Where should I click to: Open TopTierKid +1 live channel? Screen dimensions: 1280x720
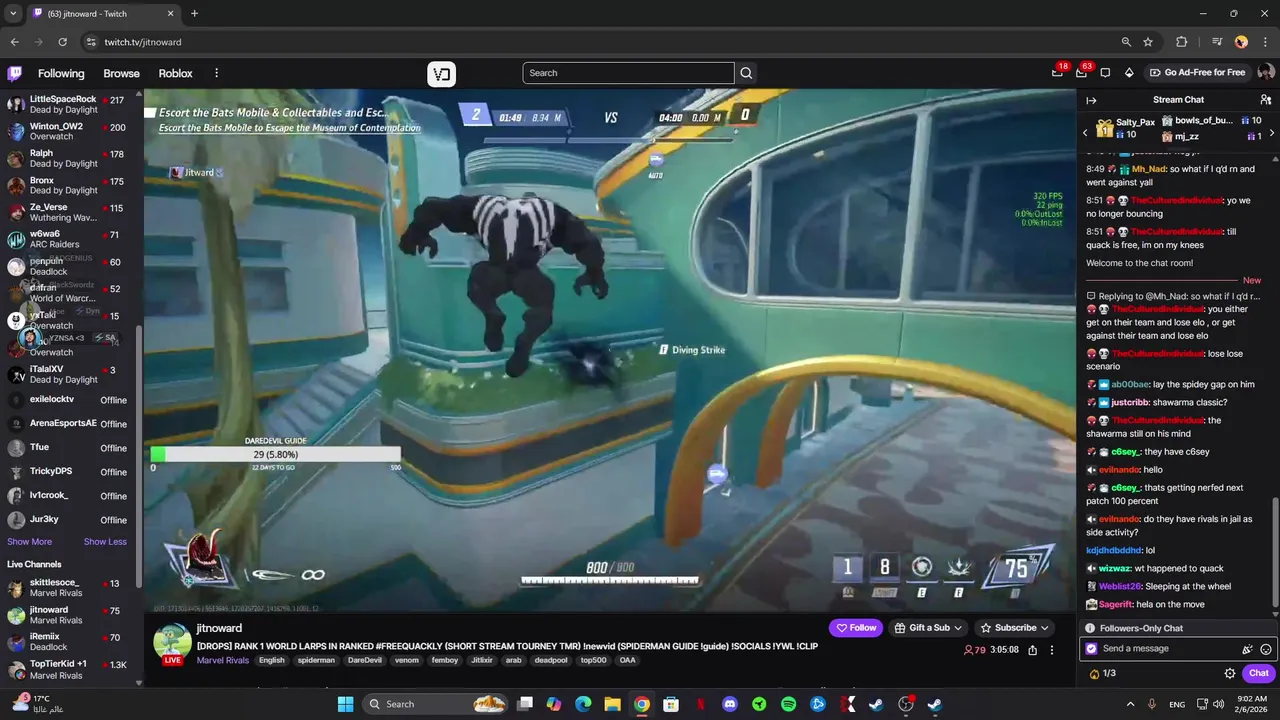click(x=68, y=669)
